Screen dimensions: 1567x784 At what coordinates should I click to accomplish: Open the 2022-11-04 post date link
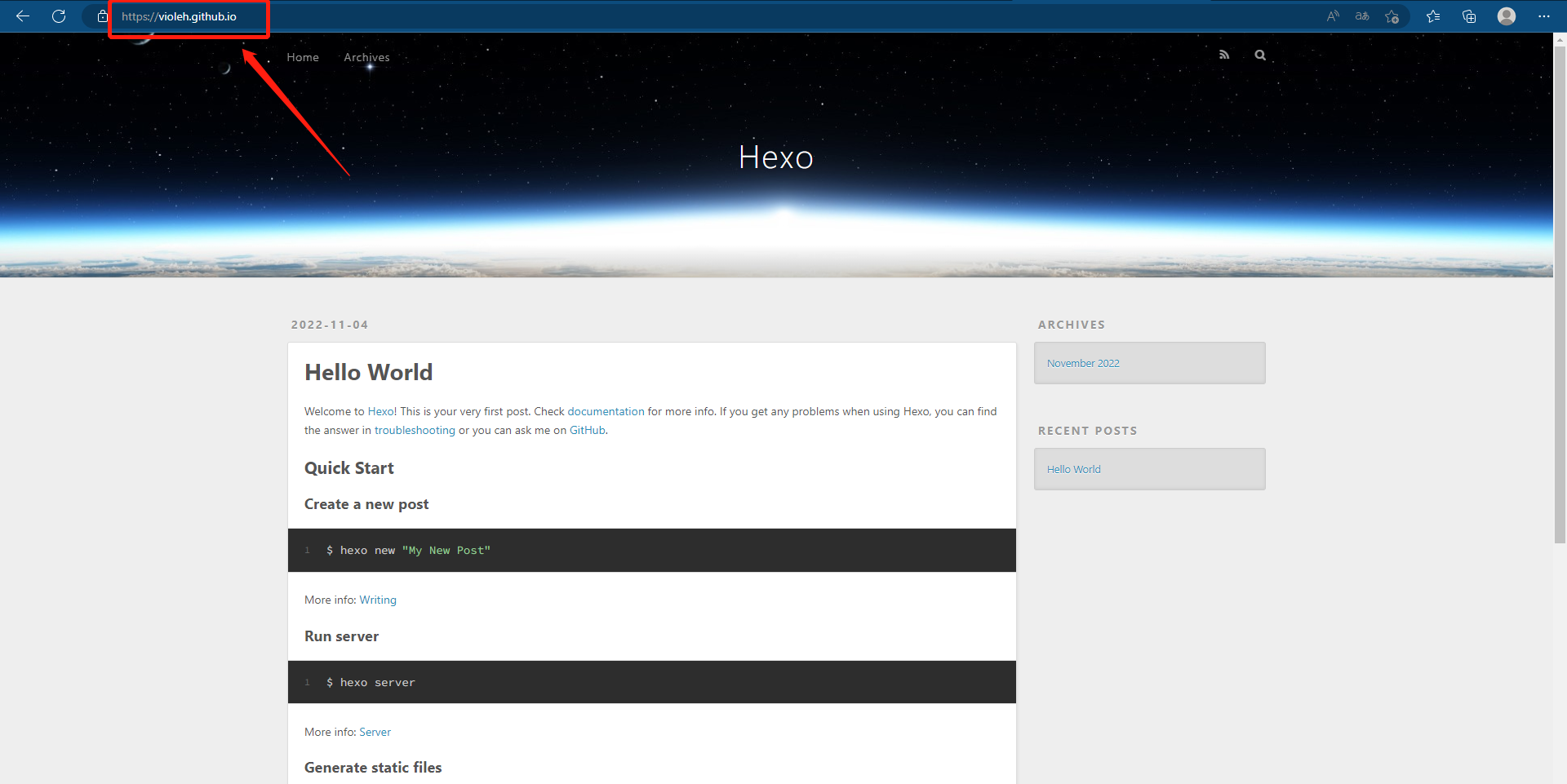[330, 325]
